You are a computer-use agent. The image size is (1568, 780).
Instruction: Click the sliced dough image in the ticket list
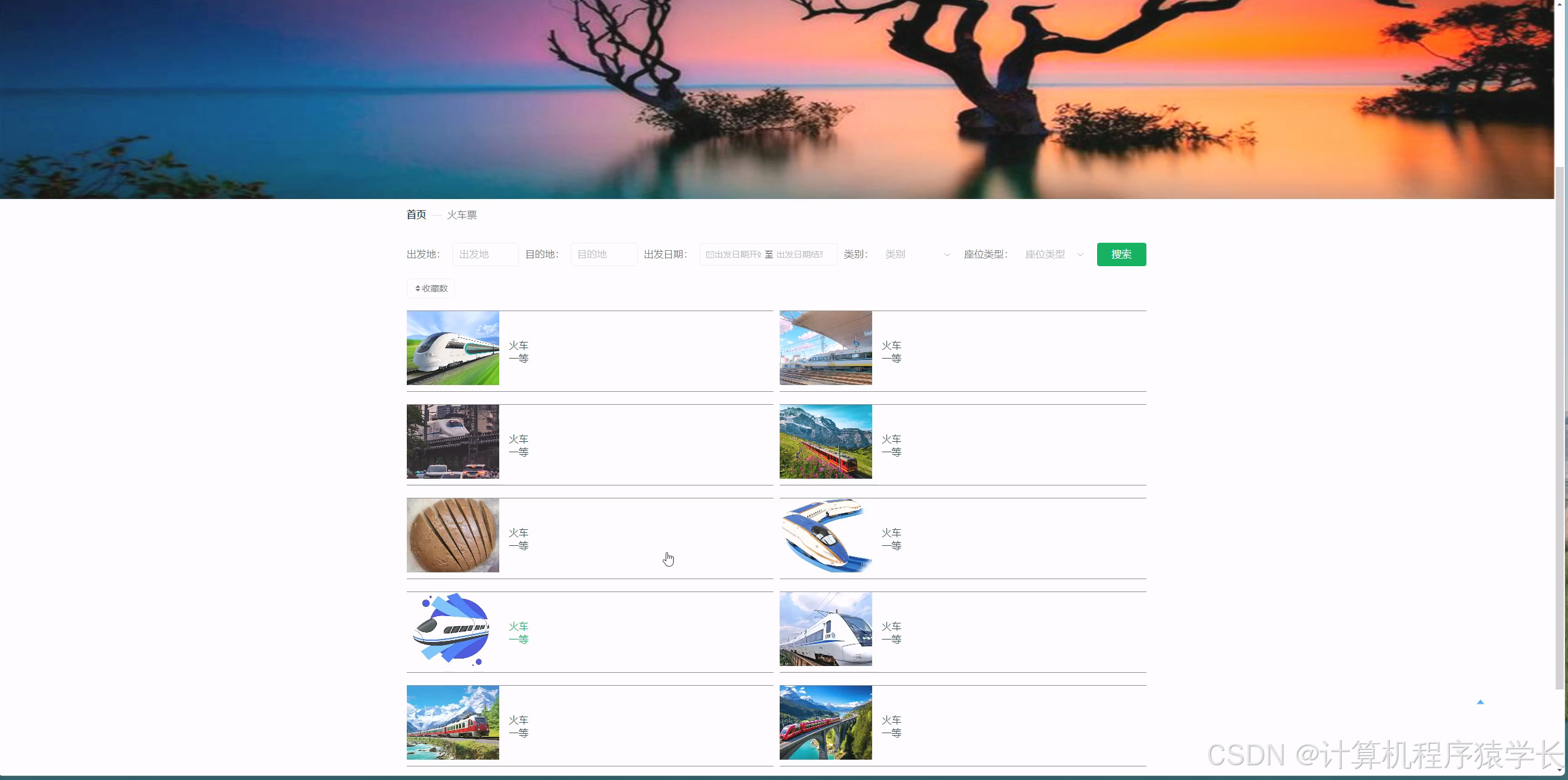[x=452, y=535]
